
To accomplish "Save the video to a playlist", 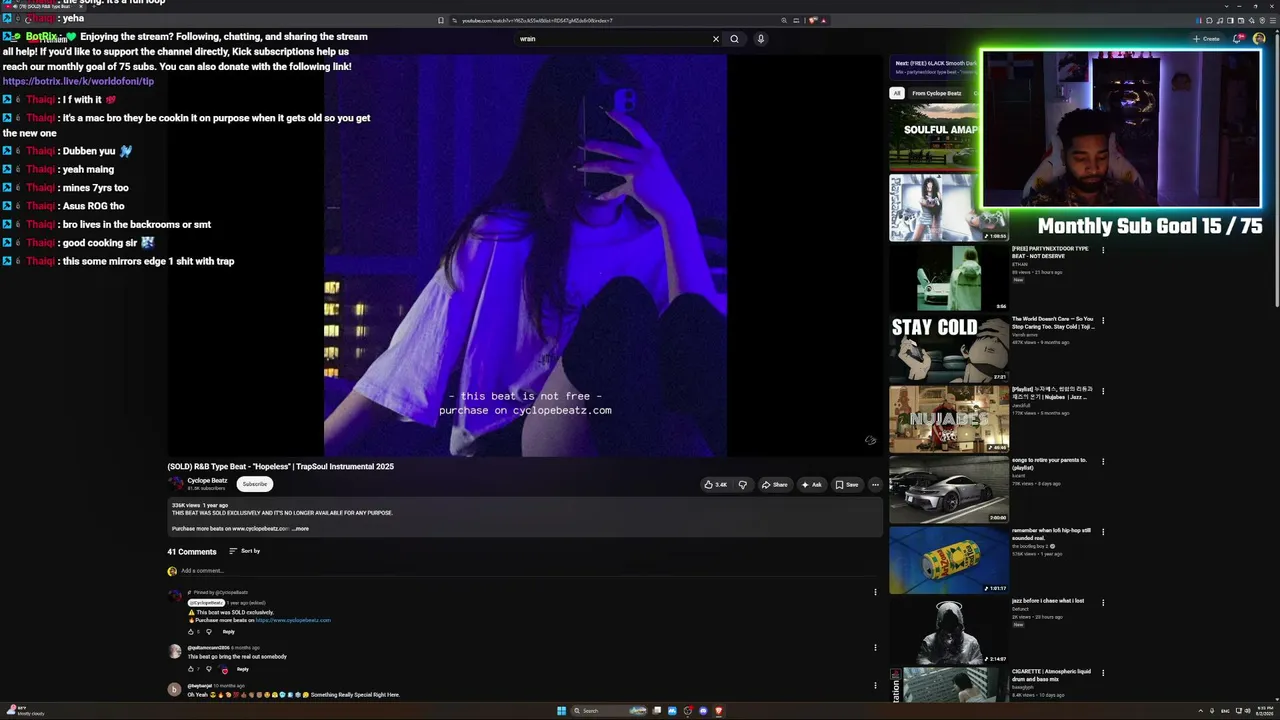I will [847, 485].
